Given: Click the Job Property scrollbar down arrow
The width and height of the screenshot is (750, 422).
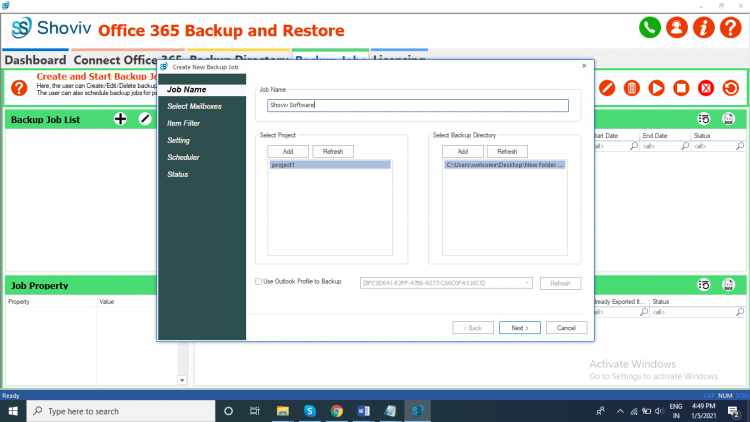Looking at the screenshot, I should coord(182,380).
